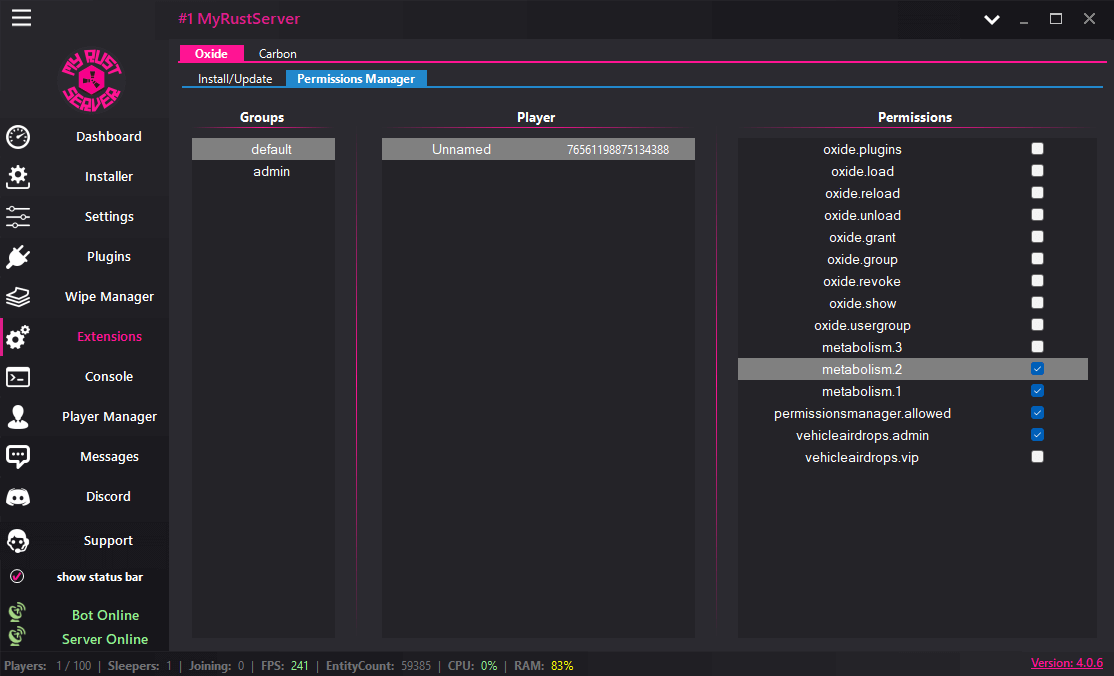This screenshot has height=676, width=1114.
Task: Open the Wipe Manager
Action: [x=108, y=296]
